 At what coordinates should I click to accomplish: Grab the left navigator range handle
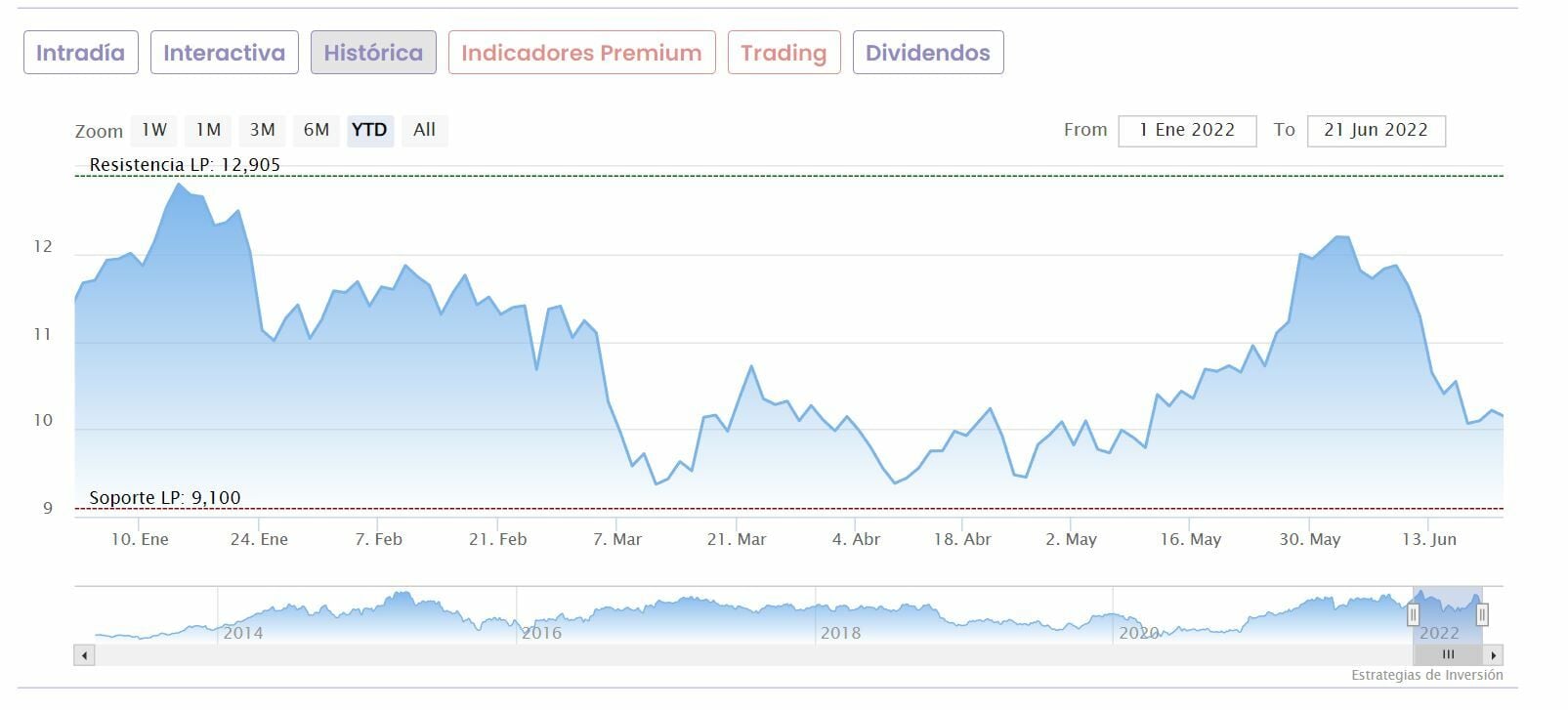pyautogui.click(x=1413, y=614)
